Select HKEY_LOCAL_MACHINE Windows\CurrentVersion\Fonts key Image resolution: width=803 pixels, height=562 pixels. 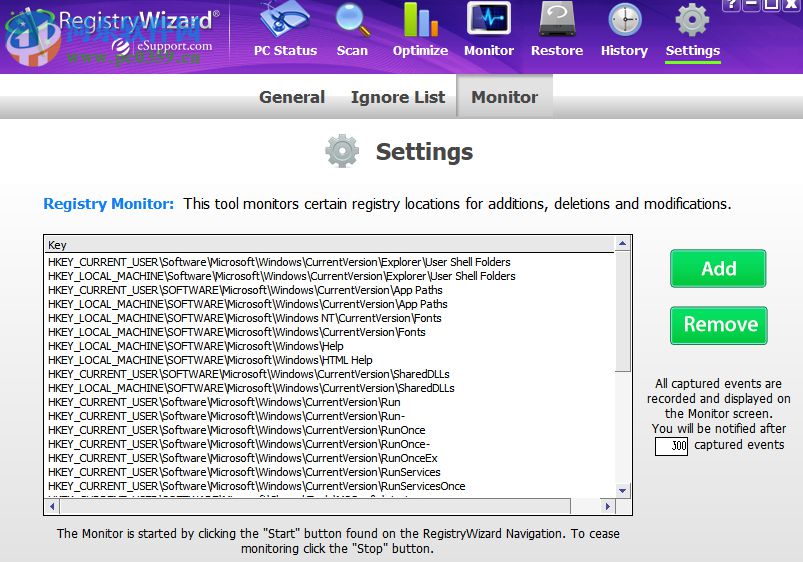[x=237, y=332]
